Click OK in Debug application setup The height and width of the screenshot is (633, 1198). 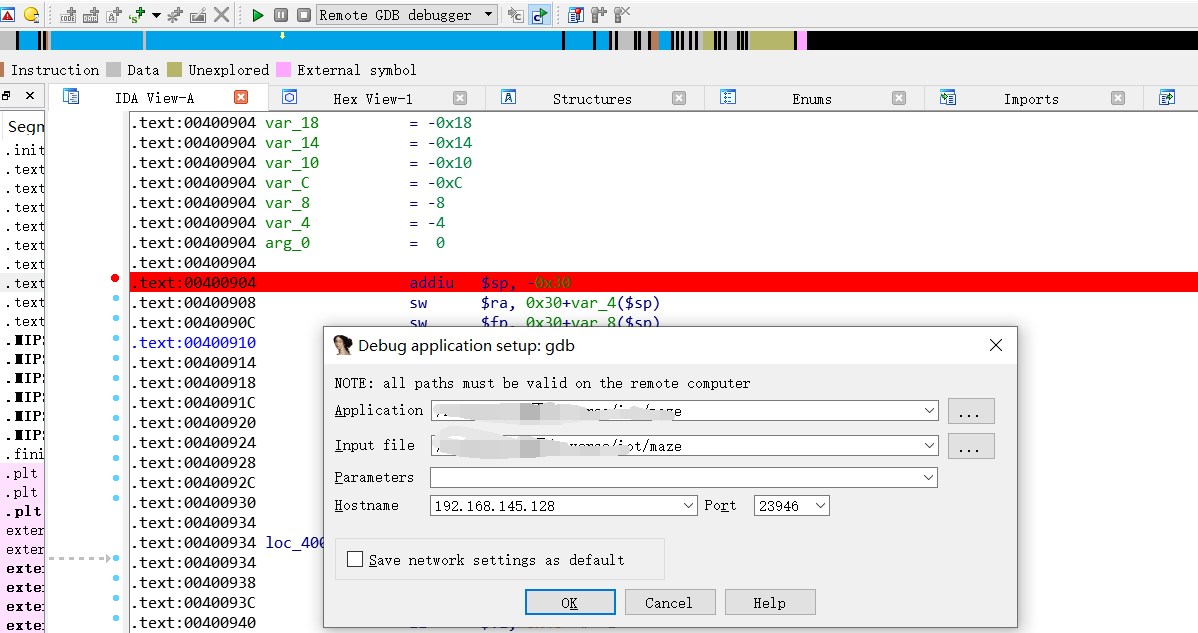569,602
